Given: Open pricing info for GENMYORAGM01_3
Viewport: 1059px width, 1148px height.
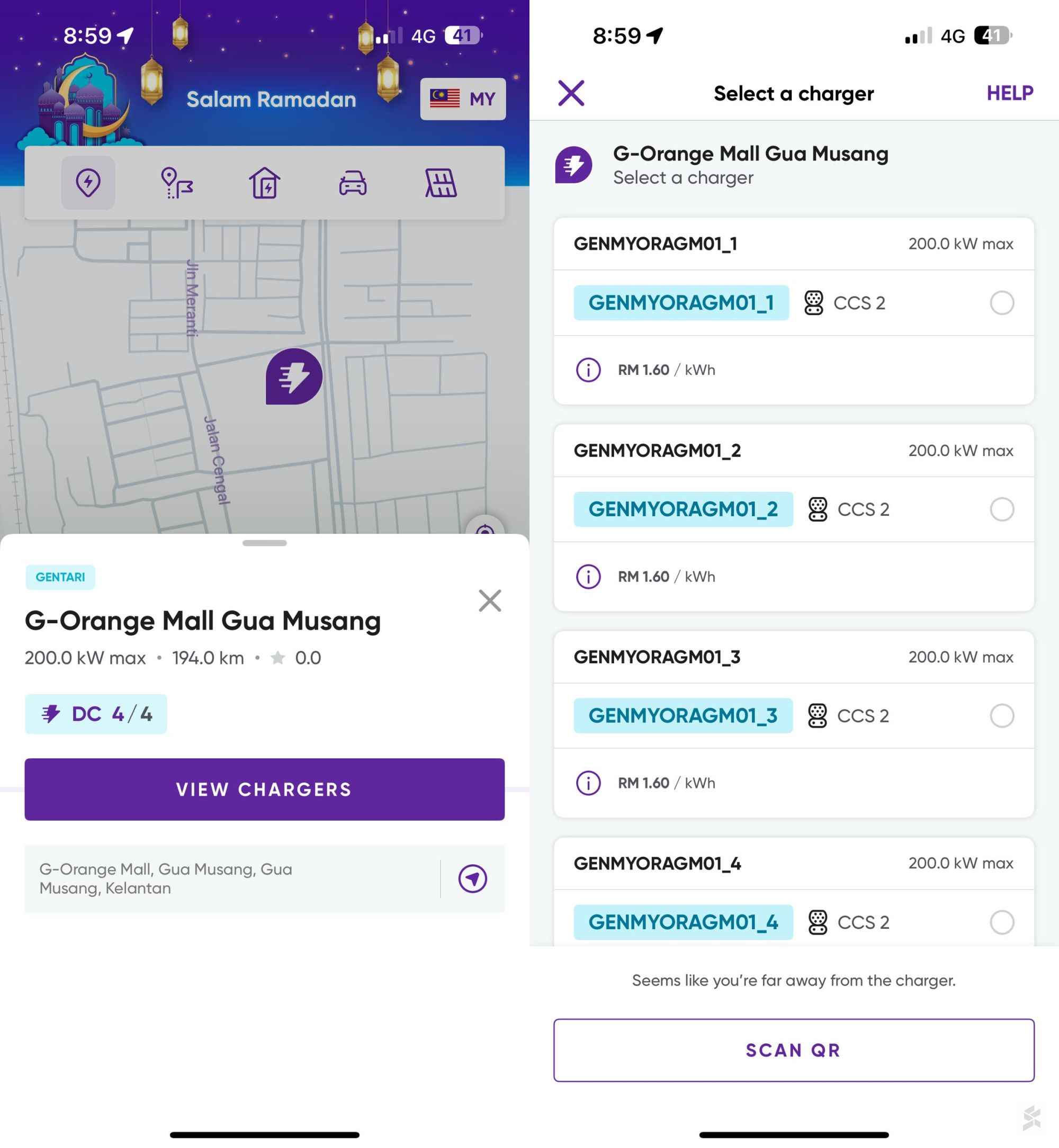Looking at the screenshot, I should [x=588, y=782].
